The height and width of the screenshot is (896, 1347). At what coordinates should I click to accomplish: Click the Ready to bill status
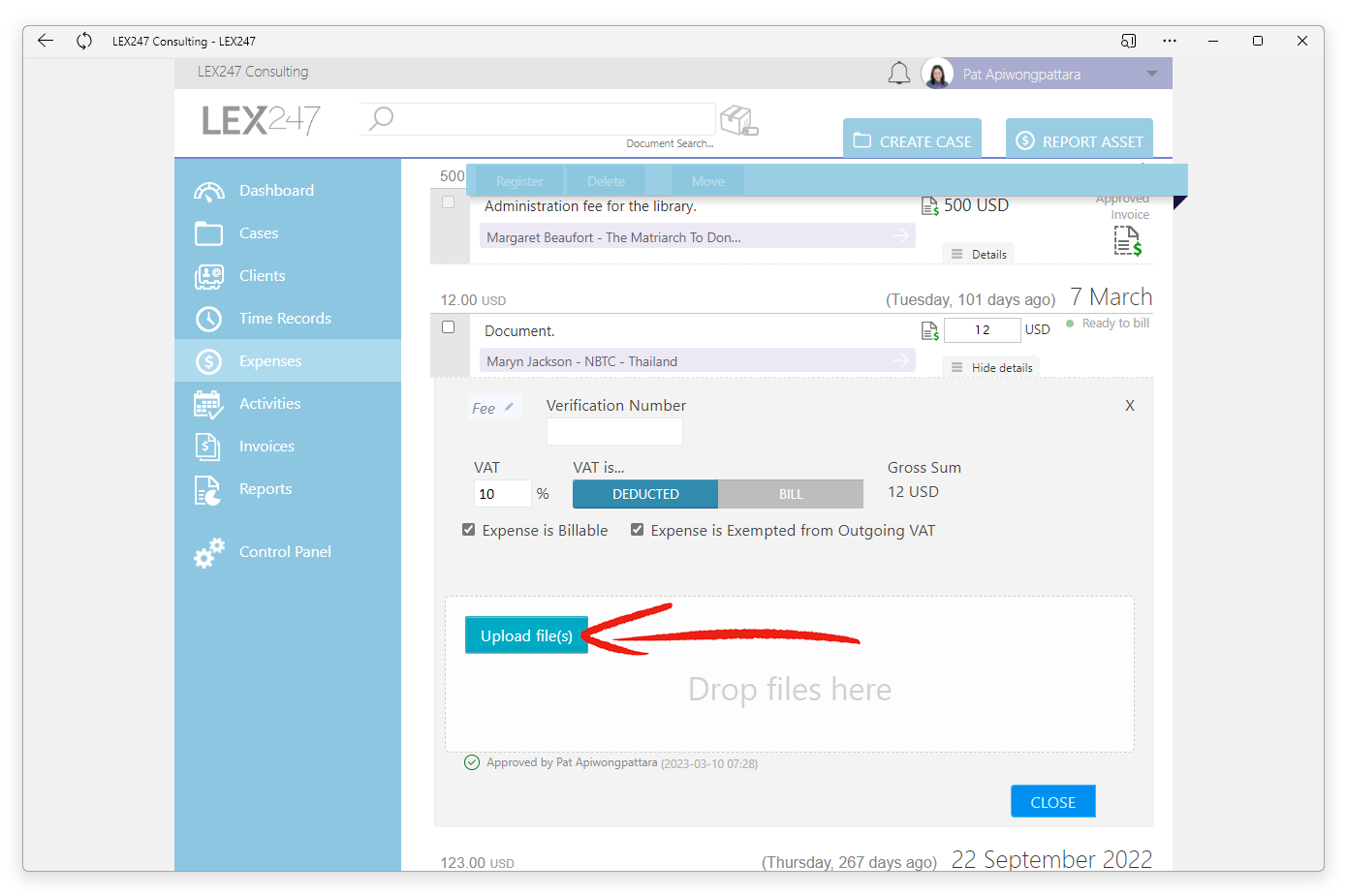(x=1109, y=324)
